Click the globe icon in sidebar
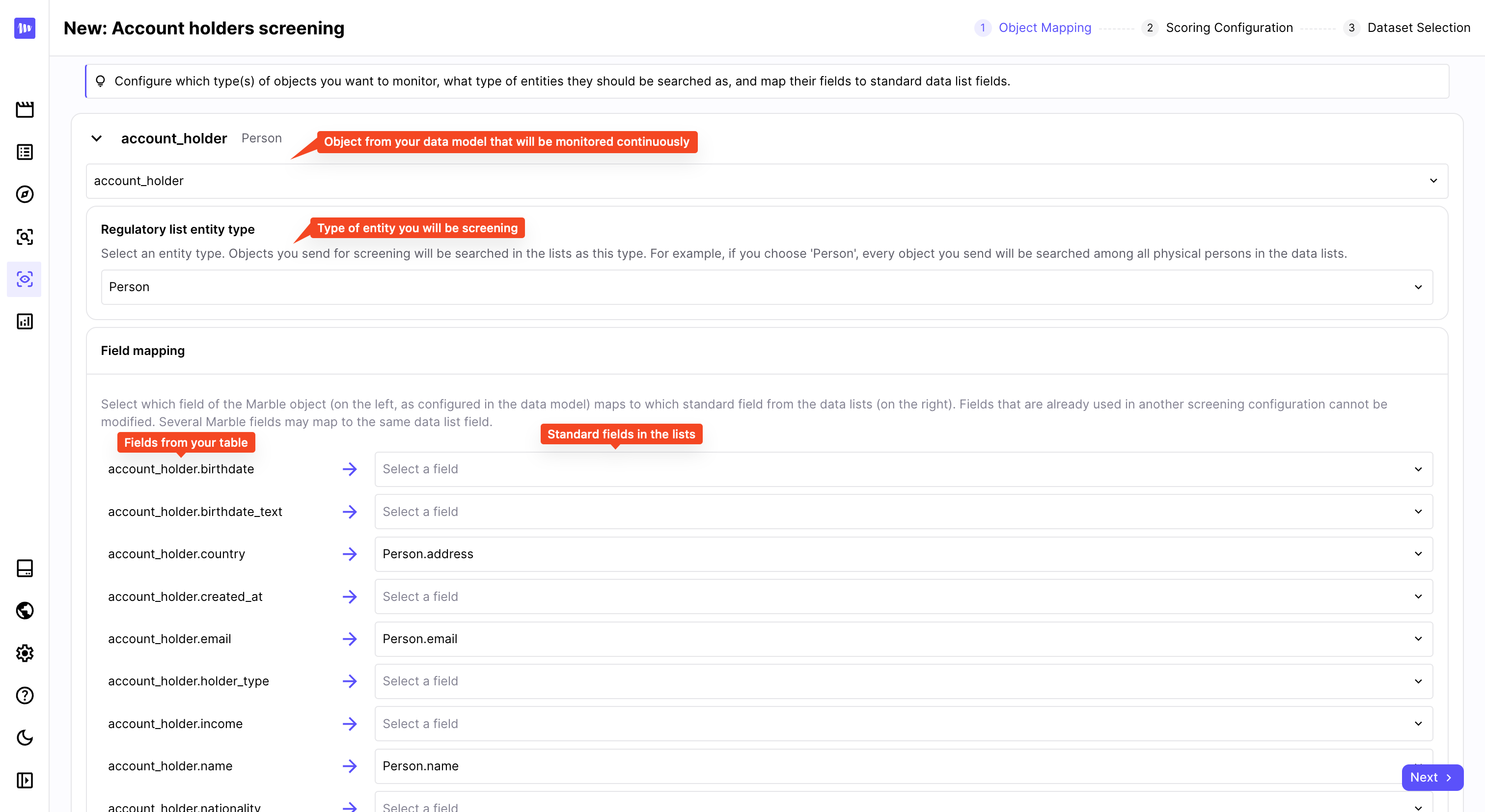 [24, 610]
